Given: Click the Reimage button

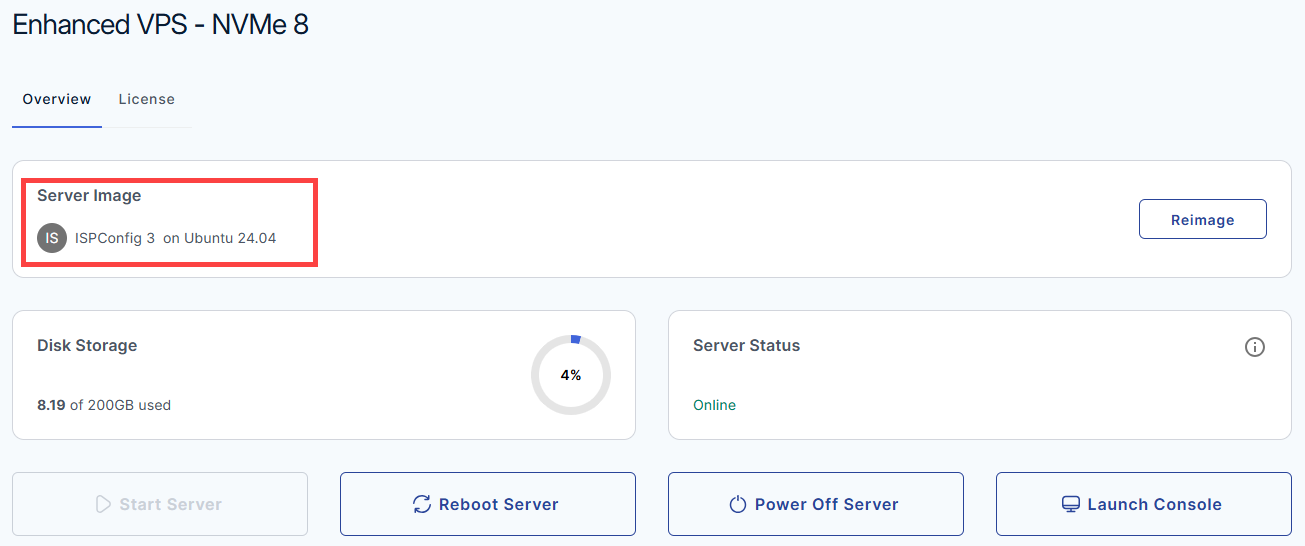Looking at the screenshot, I should click(1202, 219).
